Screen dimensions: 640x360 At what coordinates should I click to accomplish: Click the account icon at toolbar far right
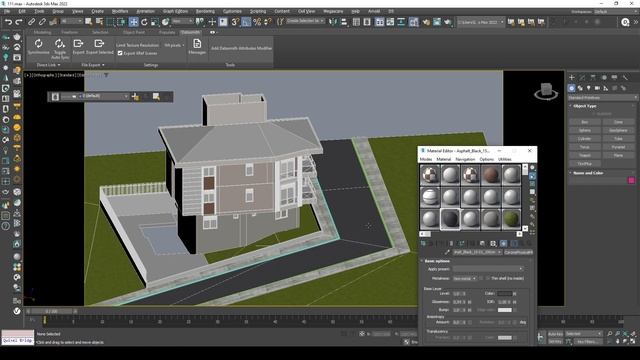[x=625, y=22]
